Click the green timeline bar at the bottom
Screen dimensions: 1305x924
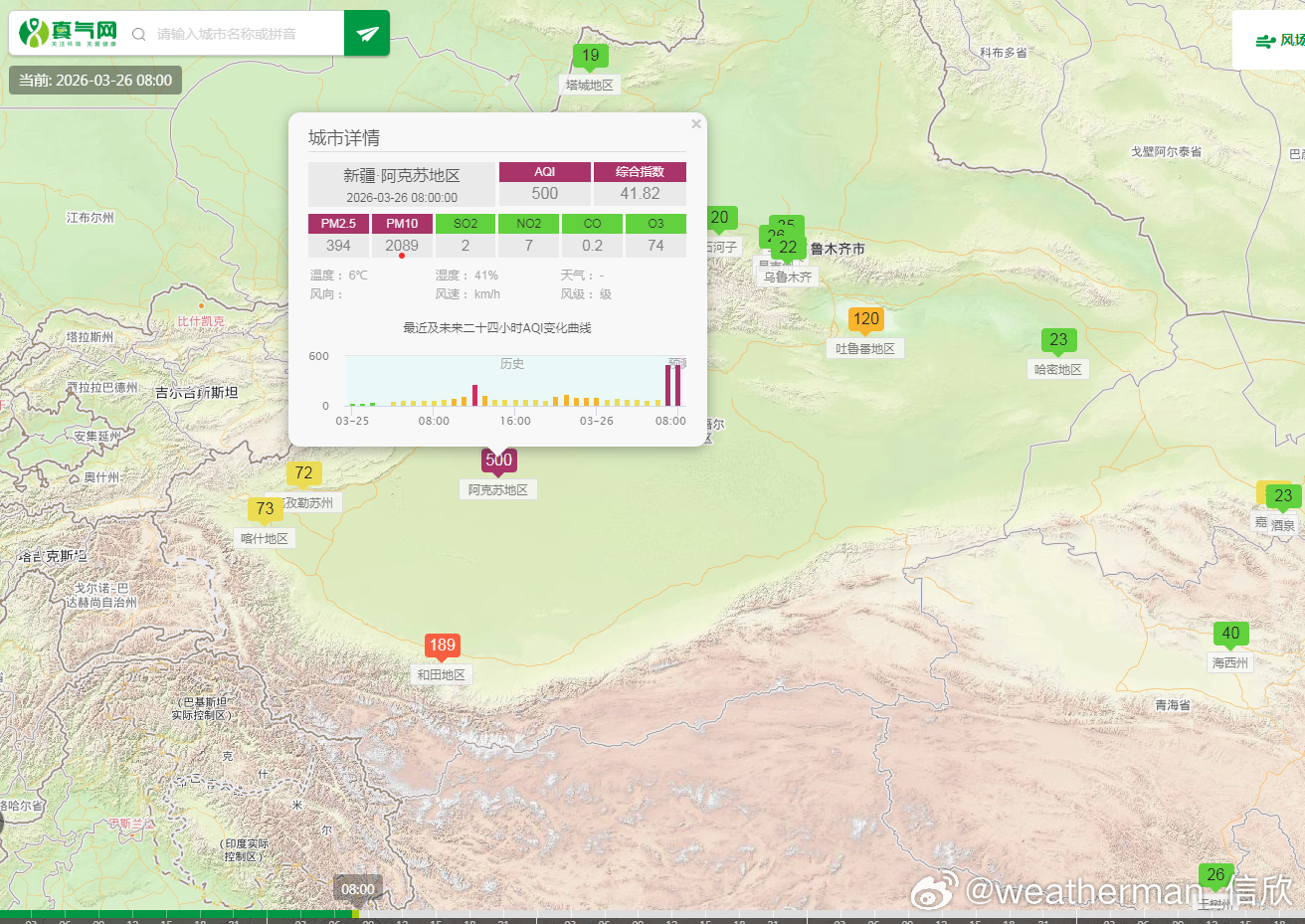(x=179, y=914)
